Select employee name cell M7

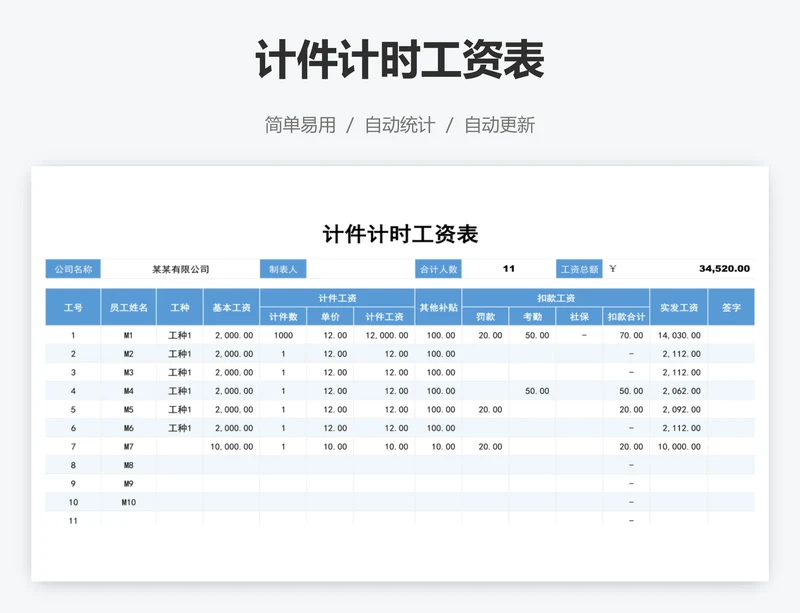click(129, 447)
